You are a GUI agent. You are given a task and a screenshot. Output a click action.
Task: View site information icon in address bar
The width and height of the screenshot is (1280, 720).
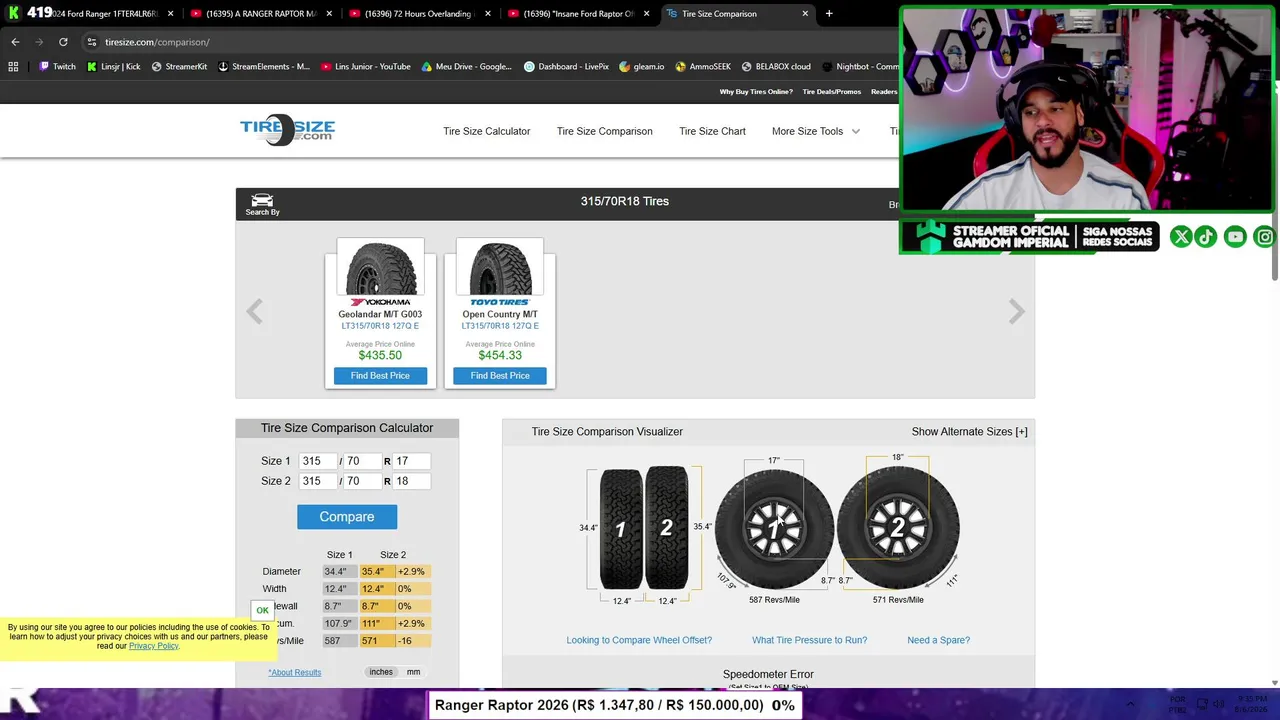(x=91, y=42)
